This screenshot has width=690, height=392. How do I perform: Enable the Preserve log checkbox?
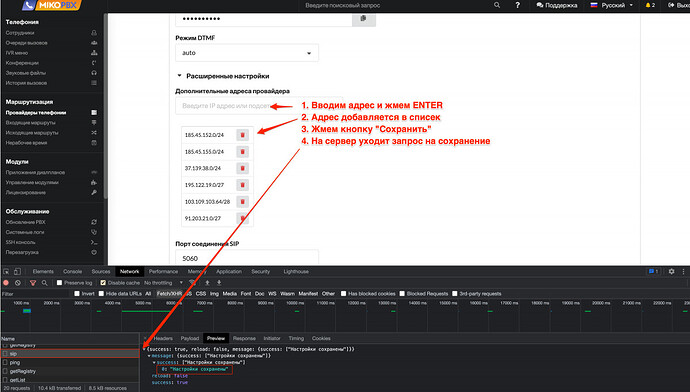click(59, 283)
